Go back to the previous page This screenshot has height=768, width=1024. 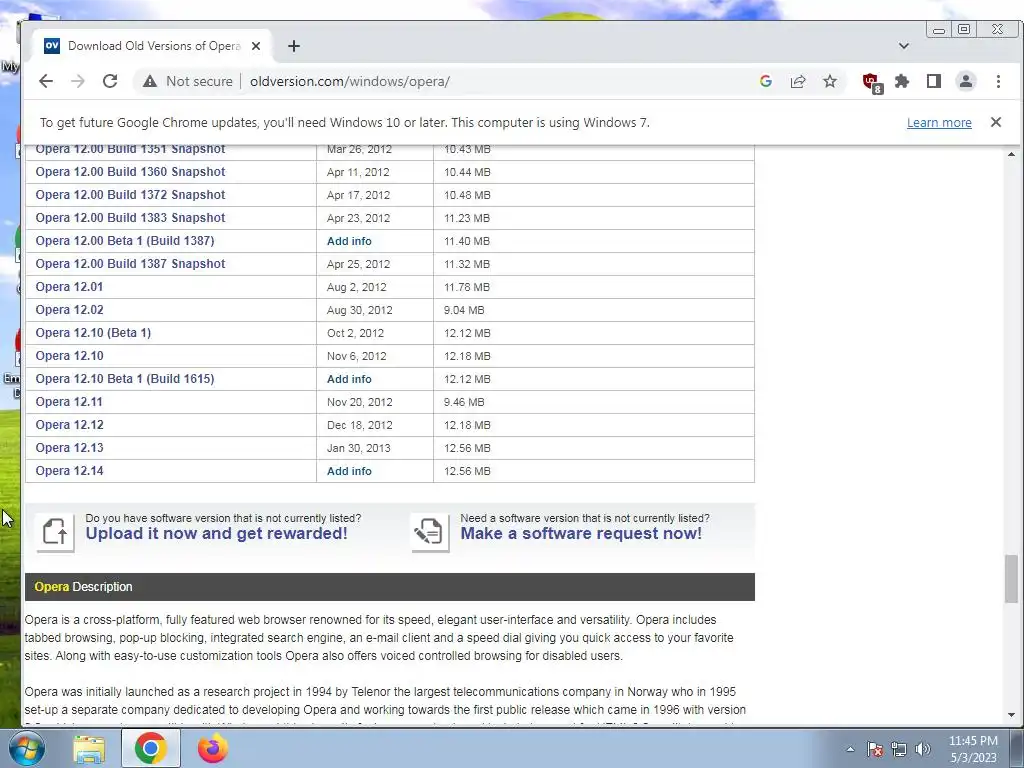pos(46,81)
